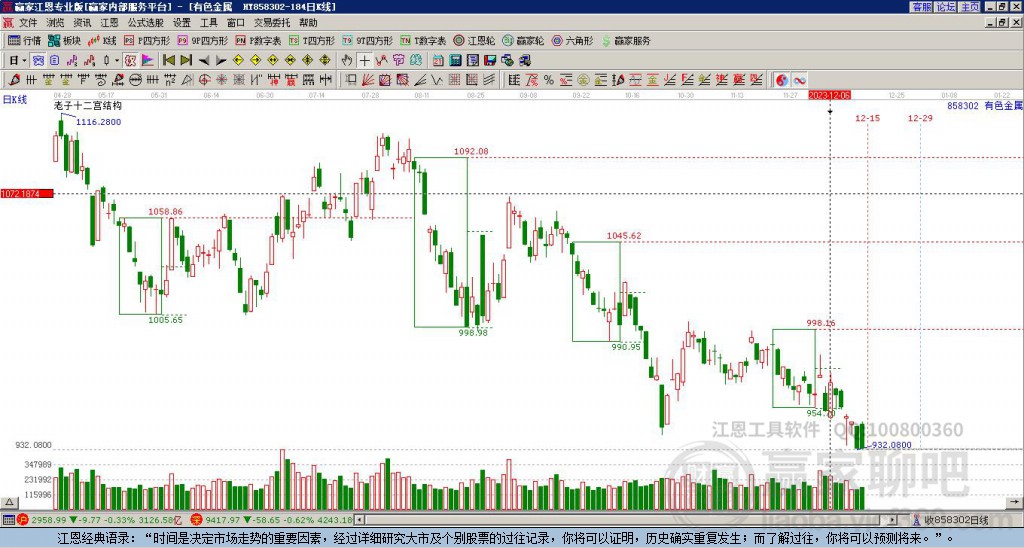Open the 六角形 hexagon tool
This screenshot has height=548, width=1024.
point(573,40)
